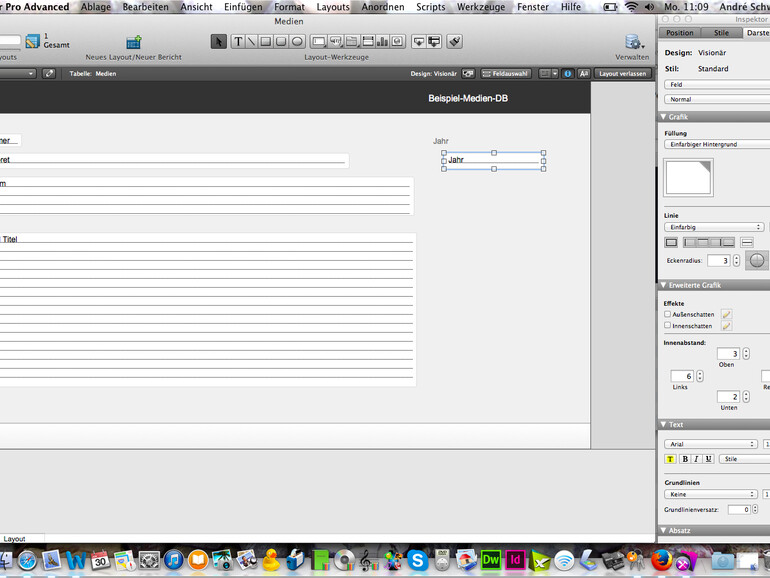Open the Grundlinien Keine dropdown
The width and height of the screenshot is (770, 578).
[x=711, y=494]
